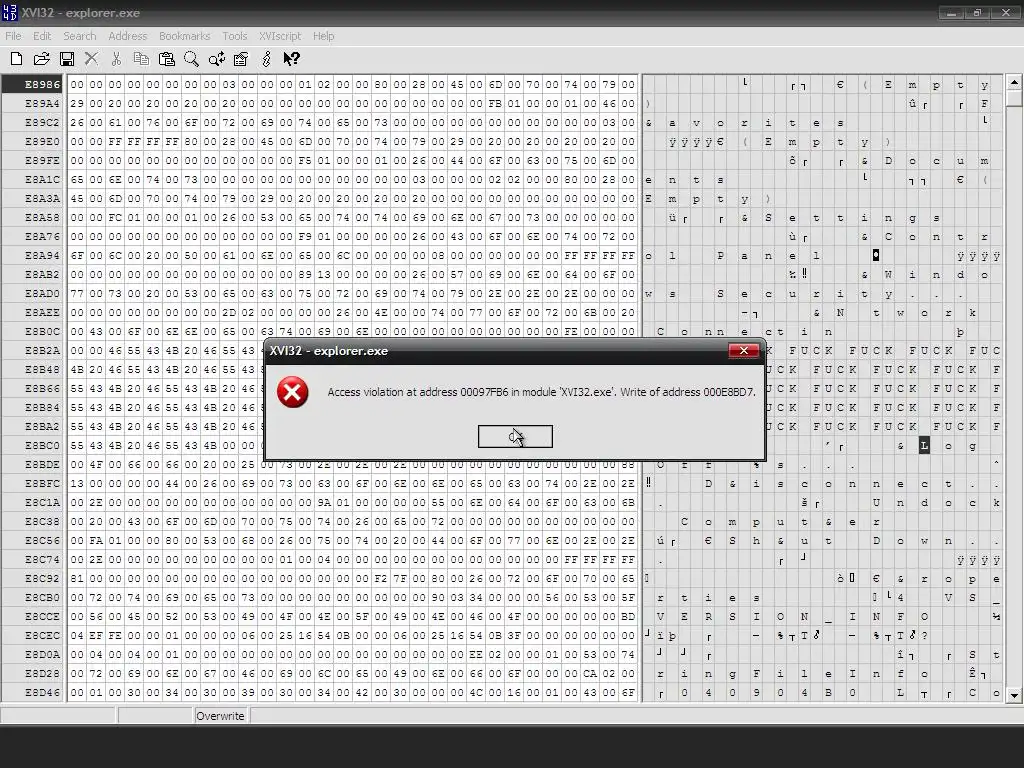Select address row E8C38

34,521
